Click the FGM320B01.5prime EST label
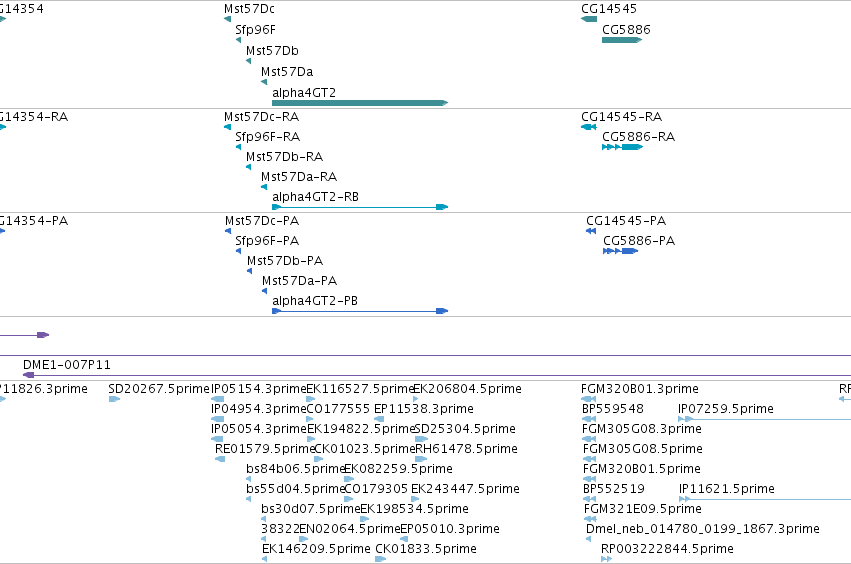Image resolution: width=851 pixels, height=564 pixels. coord(642,469)
